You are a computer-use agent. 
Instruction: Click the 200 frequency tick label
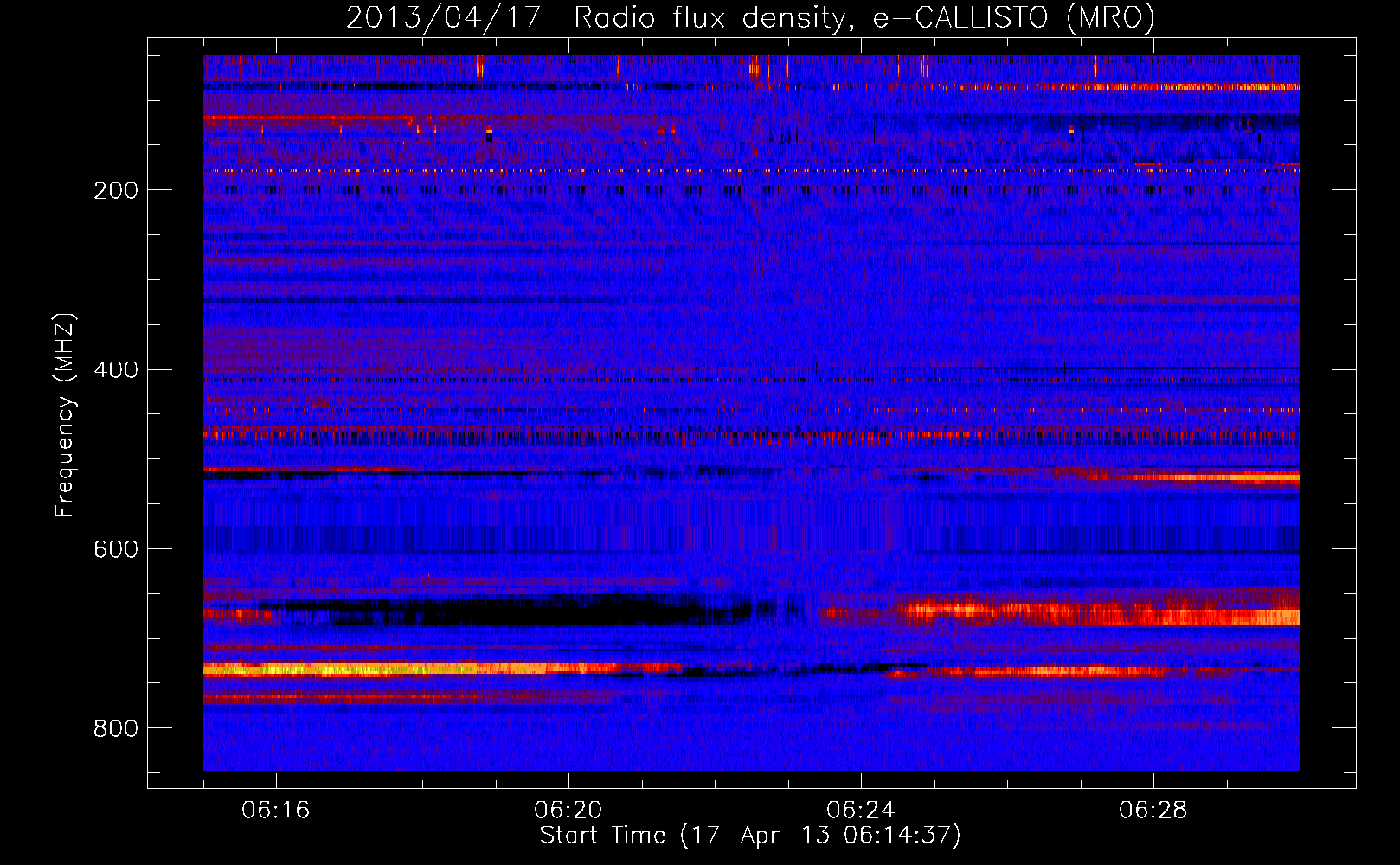pos(116,190)
